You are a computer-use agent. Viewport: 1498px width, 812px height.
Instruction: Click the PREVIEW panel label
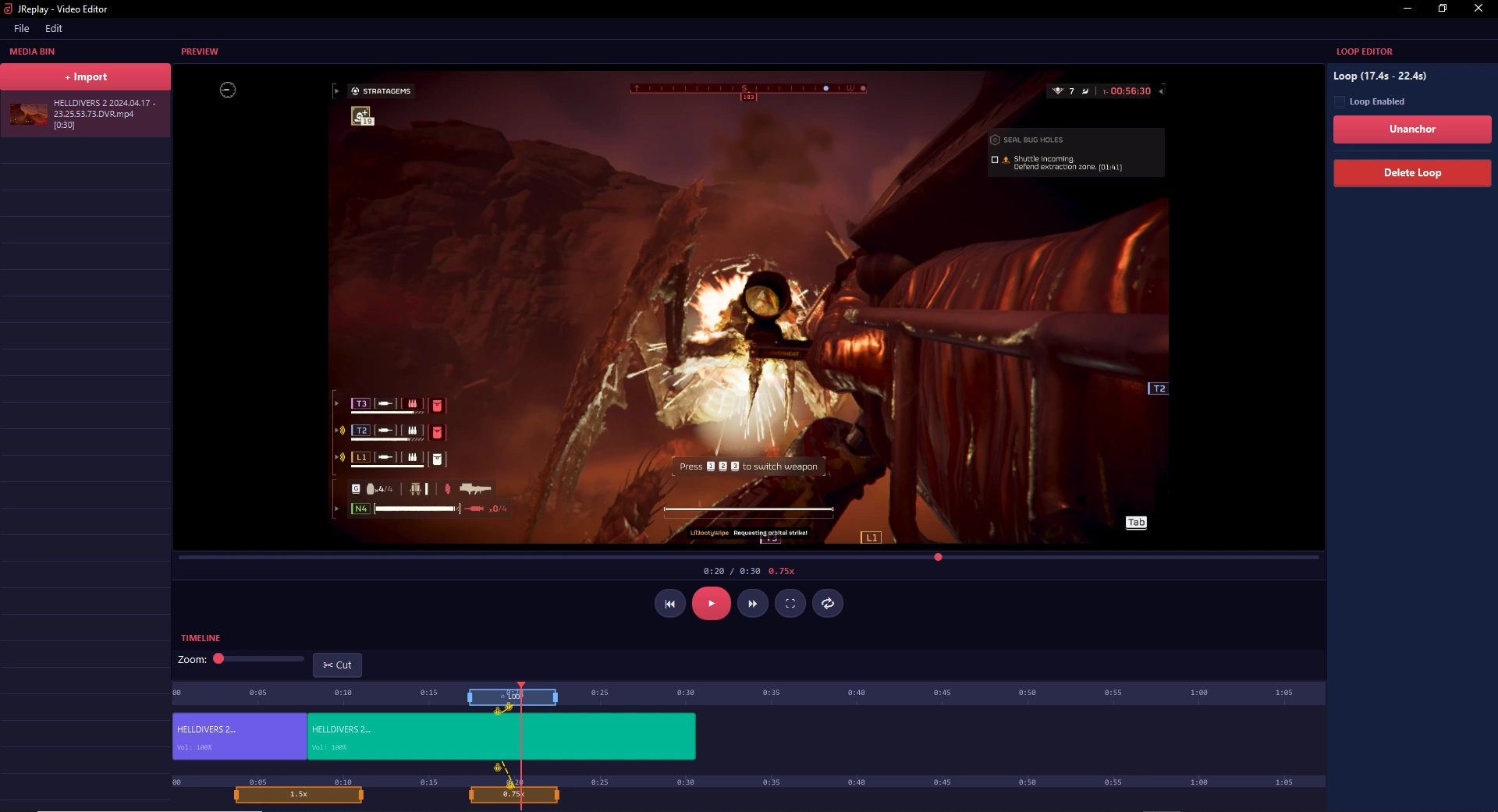click(x=200, y=51)
